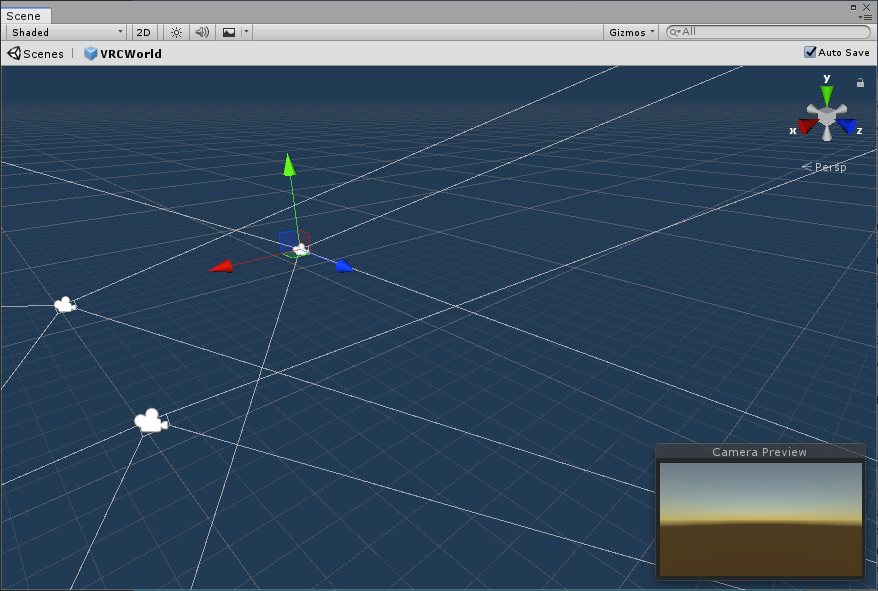The image size is (878, 591).
Task: Select the small camera gizmo at left edge
Action: [65, 305]
